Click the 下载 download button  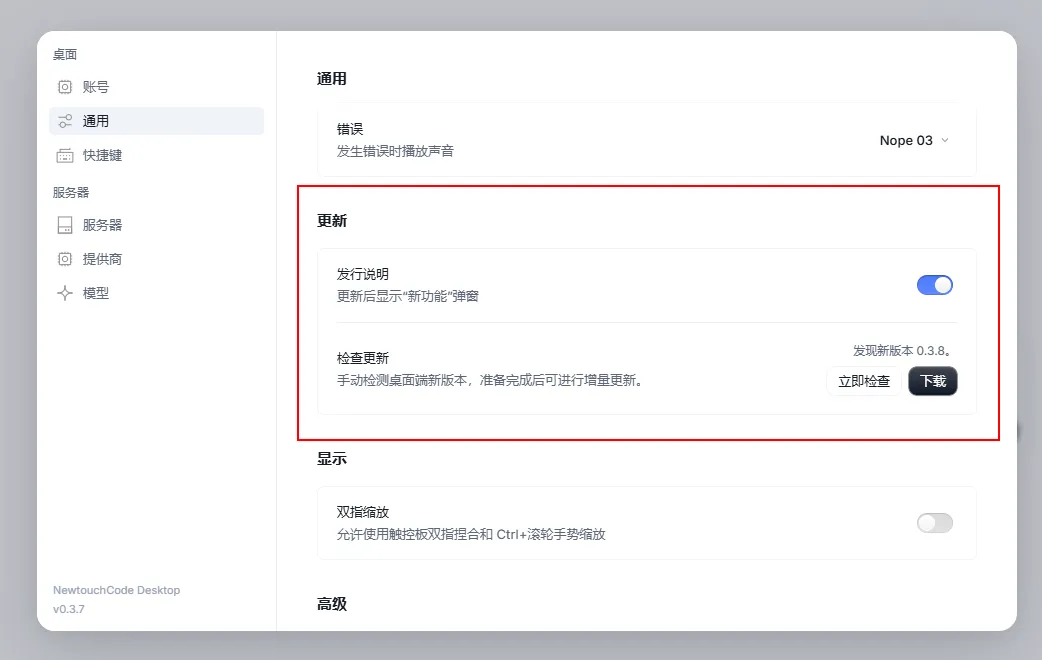tap(932, 381)
